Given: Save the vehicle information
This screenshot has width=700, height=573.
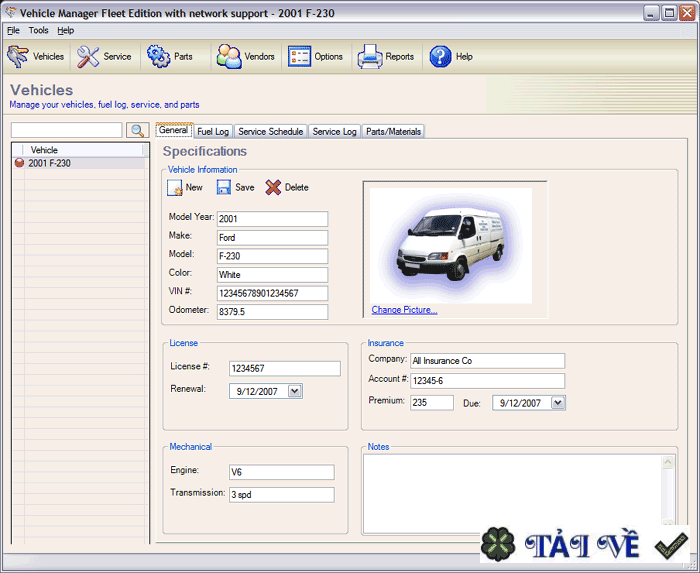Looking at the screenshot, I should (x=236, y=188).
